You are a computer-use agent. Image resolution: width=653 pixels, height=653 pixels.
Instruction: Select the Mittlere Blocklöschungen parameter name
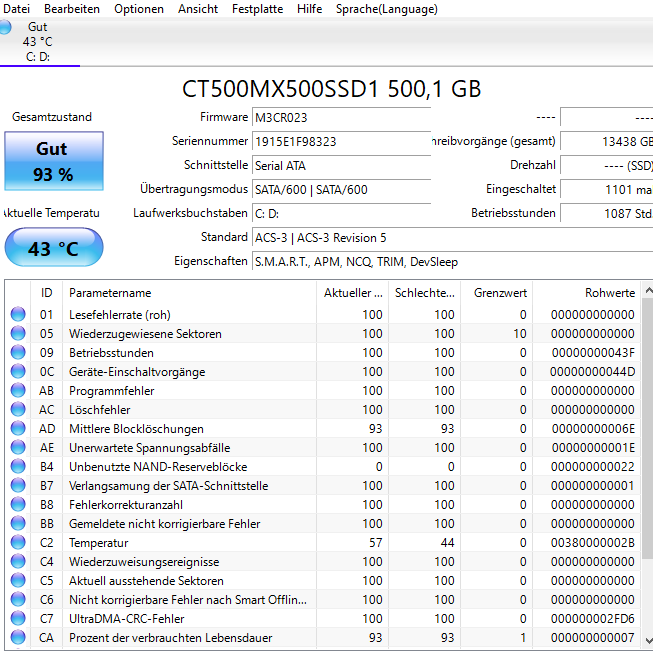pyautogui.click(x=136, y=429)
